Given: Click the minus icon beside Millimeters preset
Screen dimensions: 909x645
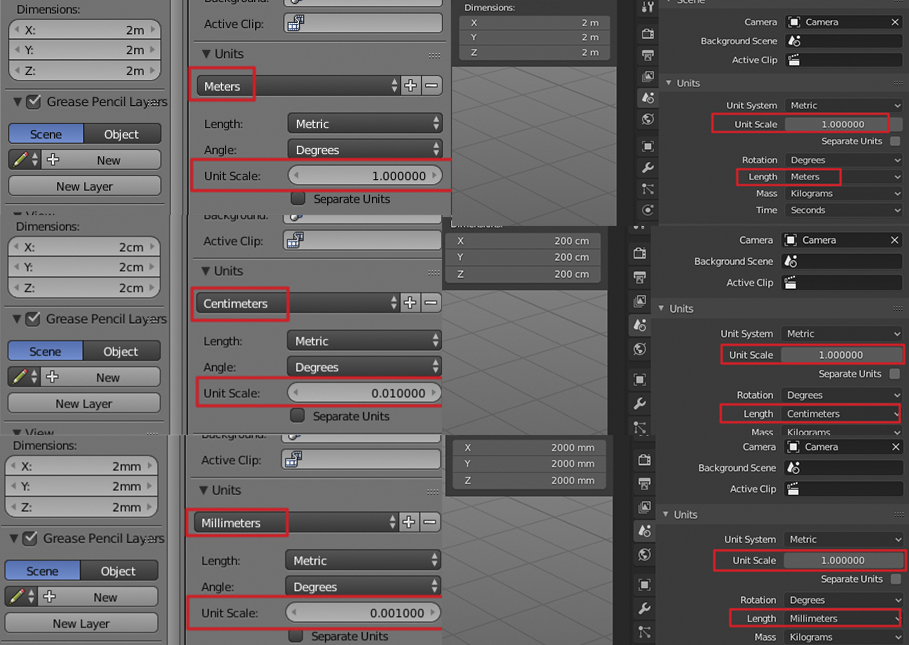Looking at the screenshot, I should pyautogui.click(x=430, y=522).
